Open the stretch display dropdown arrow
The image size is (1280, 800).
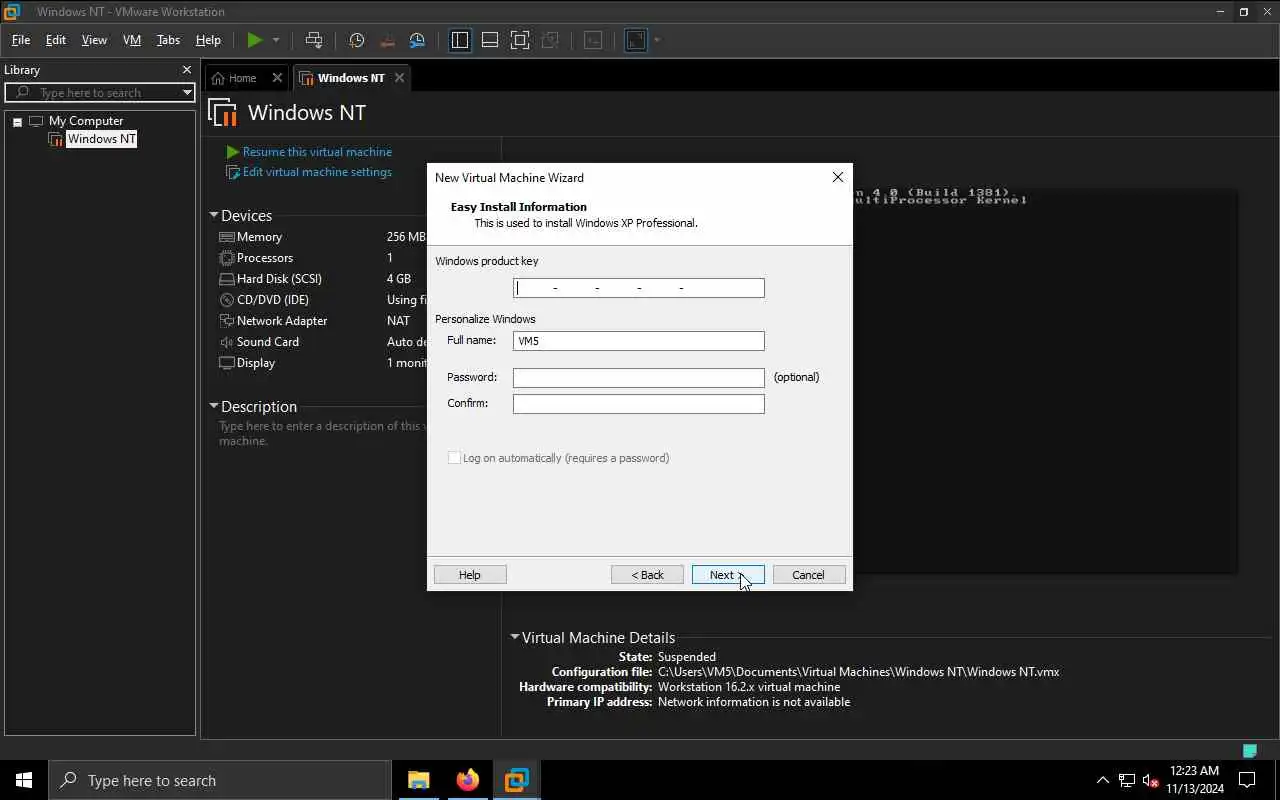(x=657, y=40)
